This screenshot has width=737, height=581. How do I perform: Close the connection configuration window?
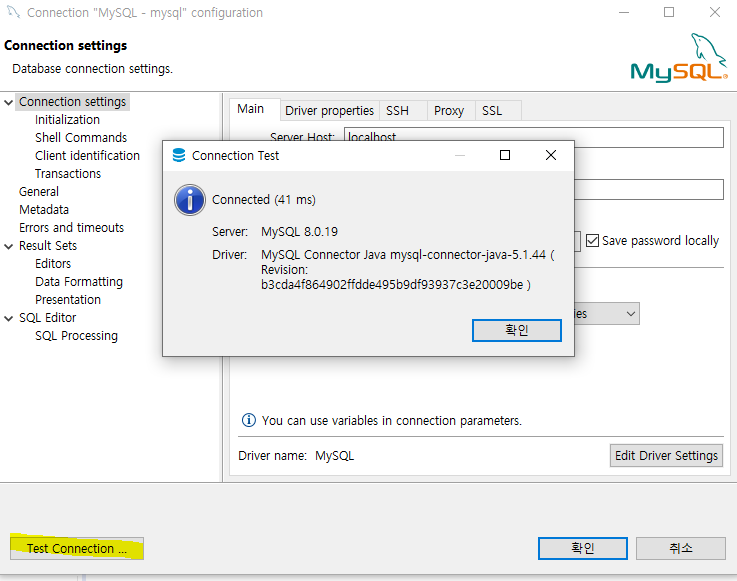(x=715, y=12)
